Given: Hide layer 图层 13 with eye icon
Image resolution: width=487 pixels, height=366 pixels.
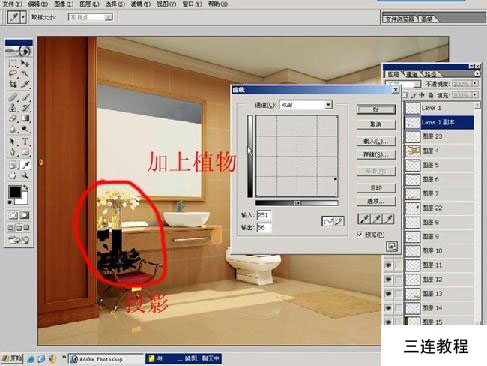Looking at the screenshot, I should 388,294.
